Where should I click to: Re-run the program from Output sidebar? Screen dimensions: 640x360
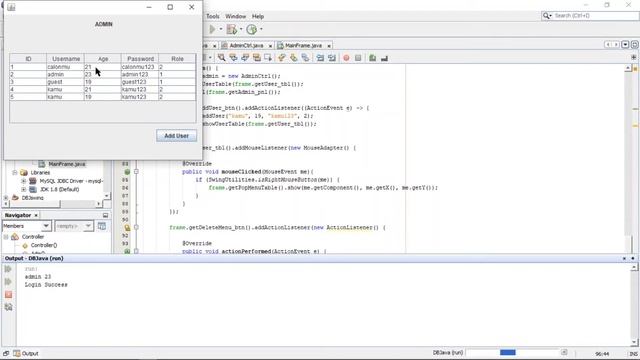tap(8, 269)
